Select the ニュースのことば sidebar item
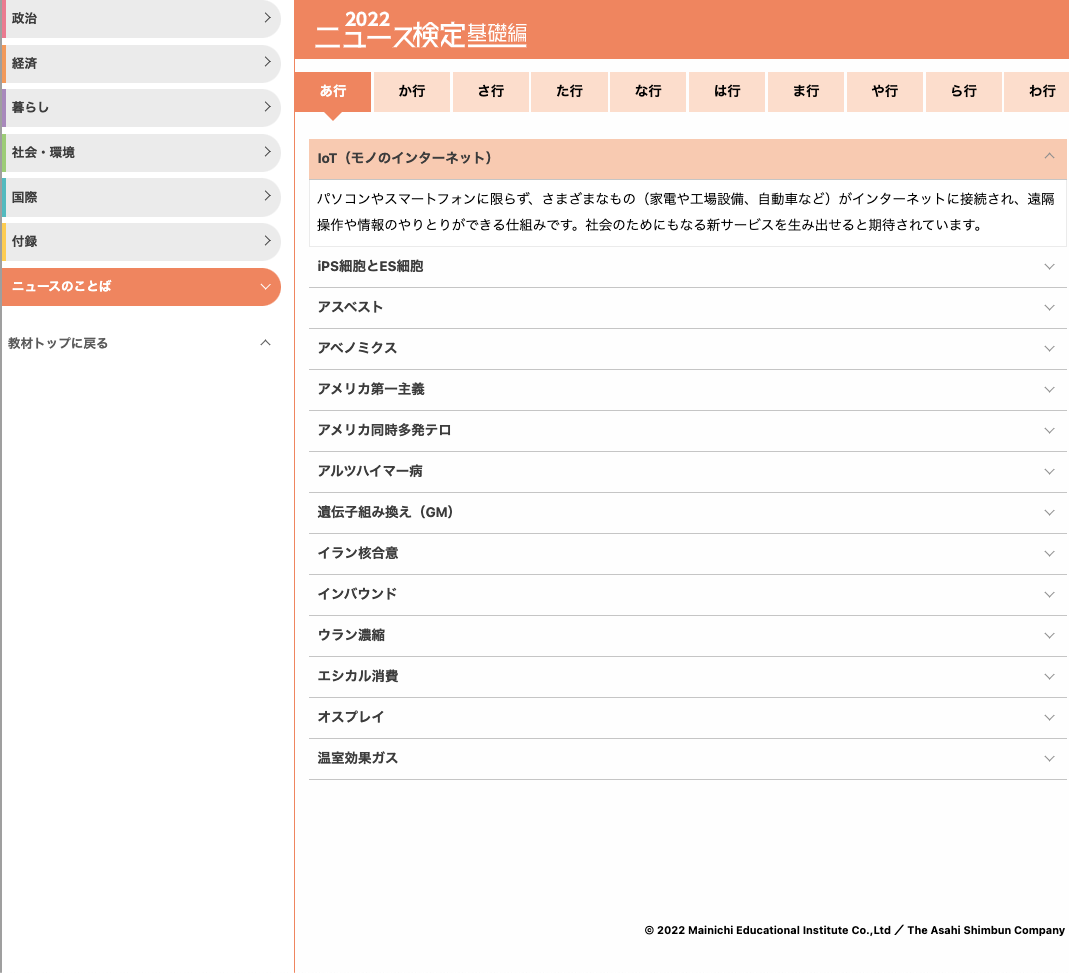The image size is (1069, 973). pos(141,286)
